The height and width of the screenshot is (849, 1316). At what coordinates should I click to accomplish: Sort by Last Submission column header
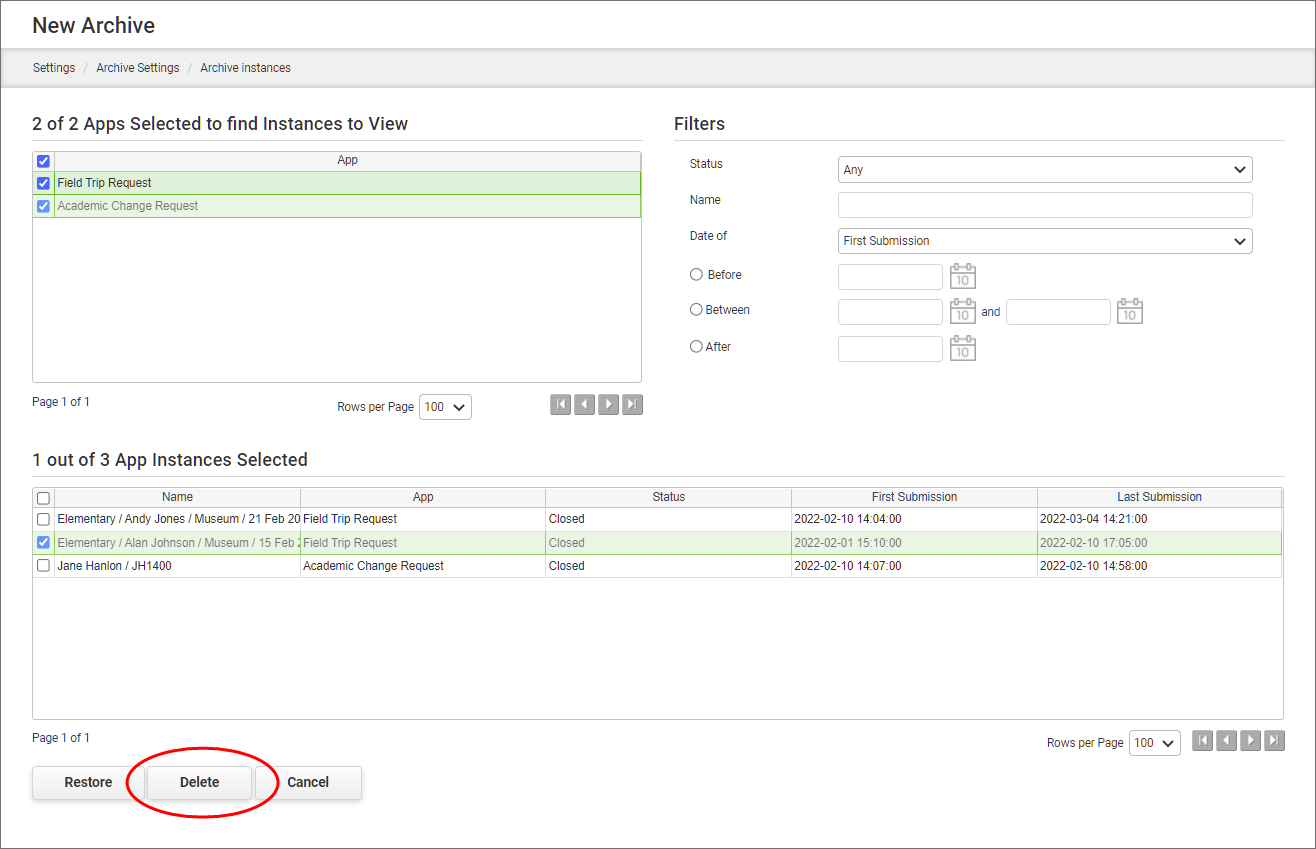point(1160,497)
